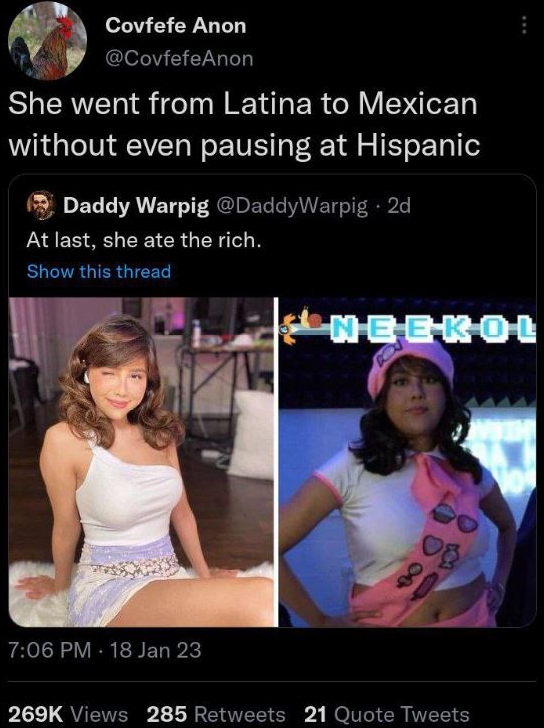Click Daddy Warpig's small avatar
Image resolution: width=544 pixels, height=728 pixels.
click(x=41, y=206)
